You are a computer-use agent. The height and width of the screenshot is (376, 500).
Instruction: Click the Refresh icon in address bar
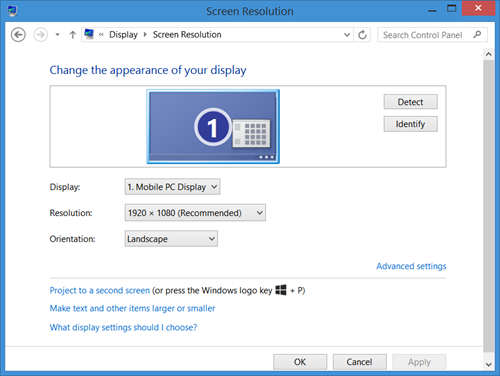[362, 35]
